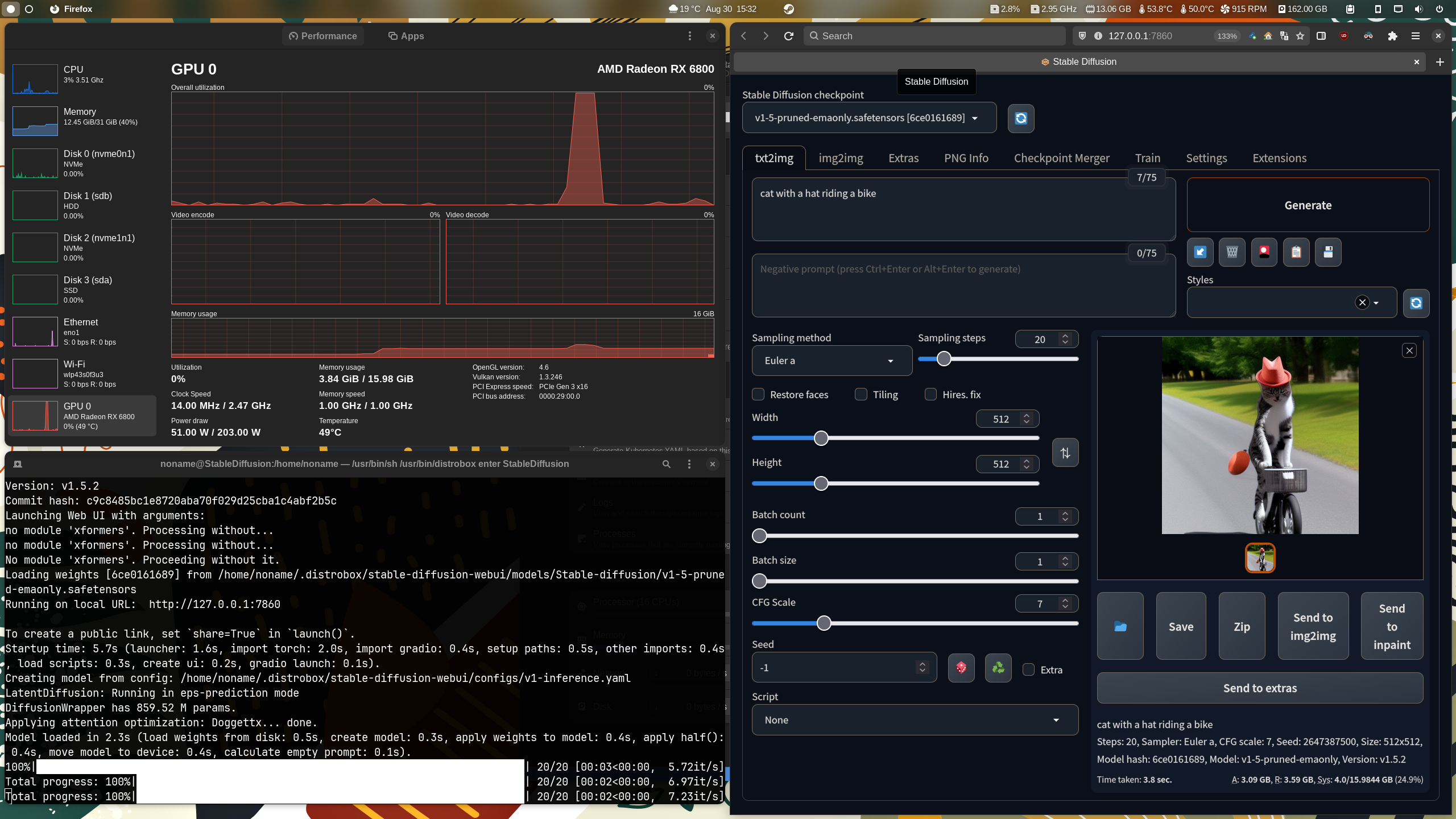This screenshot has width=1456, height=819.
Task: Click the show extra networks icon
Action: point(1264,252)
